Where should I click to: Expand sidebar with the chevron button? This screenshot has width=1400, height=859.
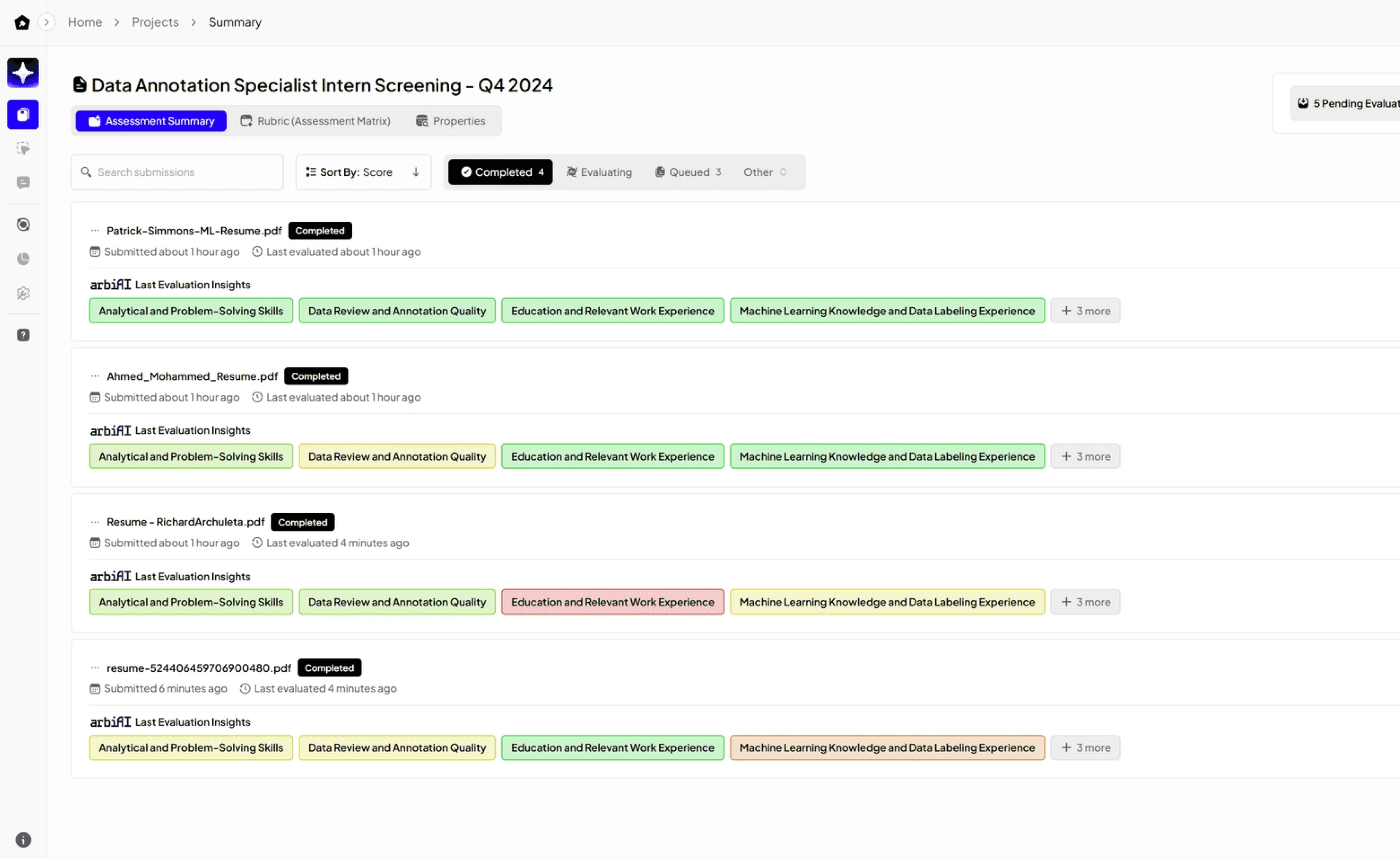[x=47, y=22]
